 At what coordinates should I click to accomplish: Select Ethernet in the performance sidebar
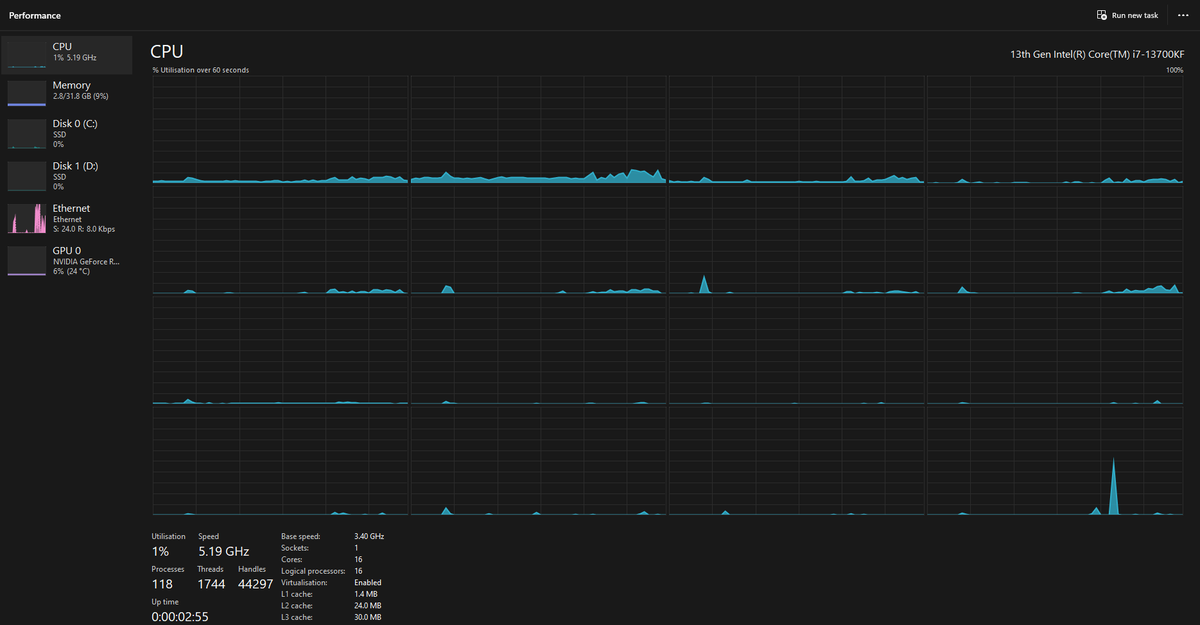(x=67, y=218)
